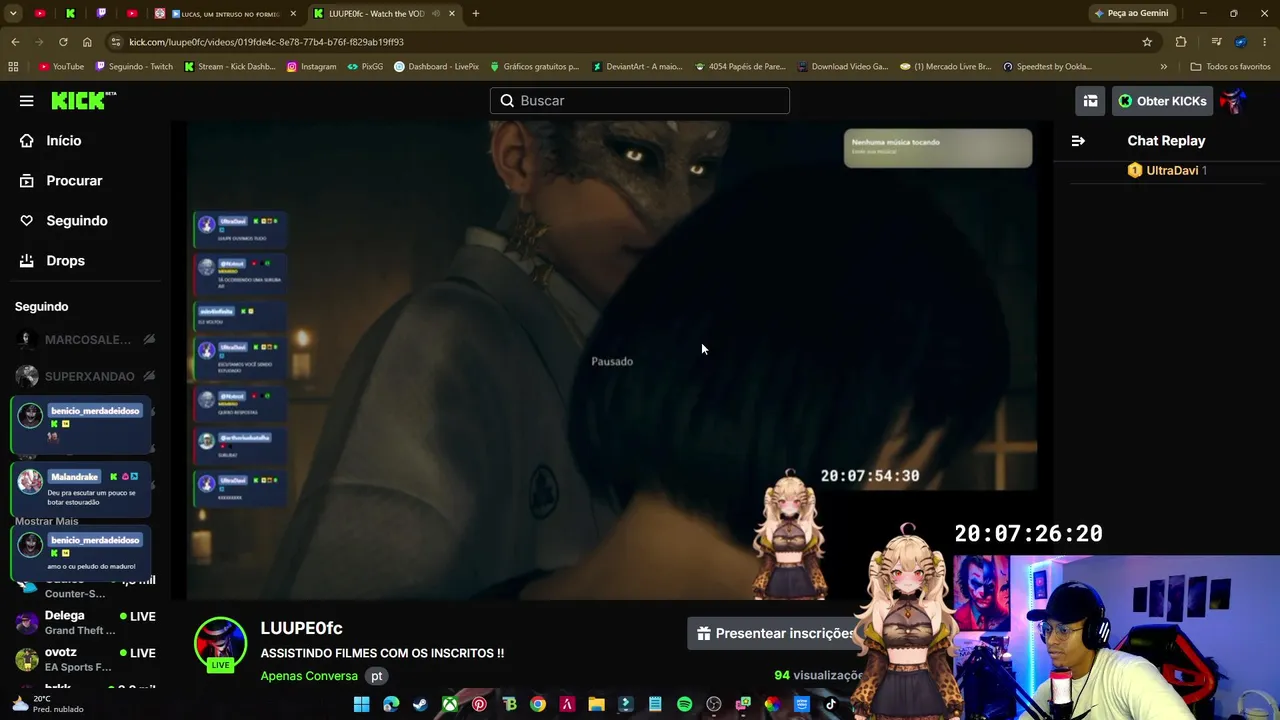Open the user profile avatar menu
Image resolution: width=1280 pixels, height=720 pixels.
pyautogui.click(x=1233, y=101)
